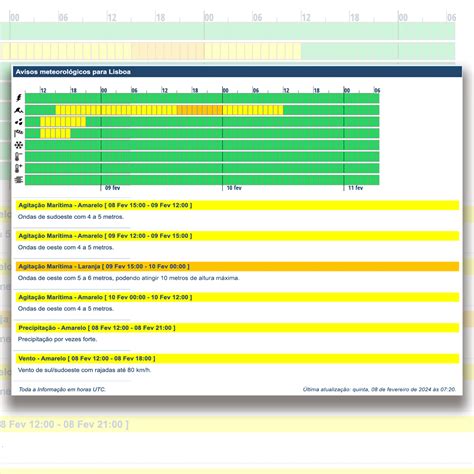Screen dimensions: 474x474
Task: Click the 09 fev date marker
Action: 112,188
